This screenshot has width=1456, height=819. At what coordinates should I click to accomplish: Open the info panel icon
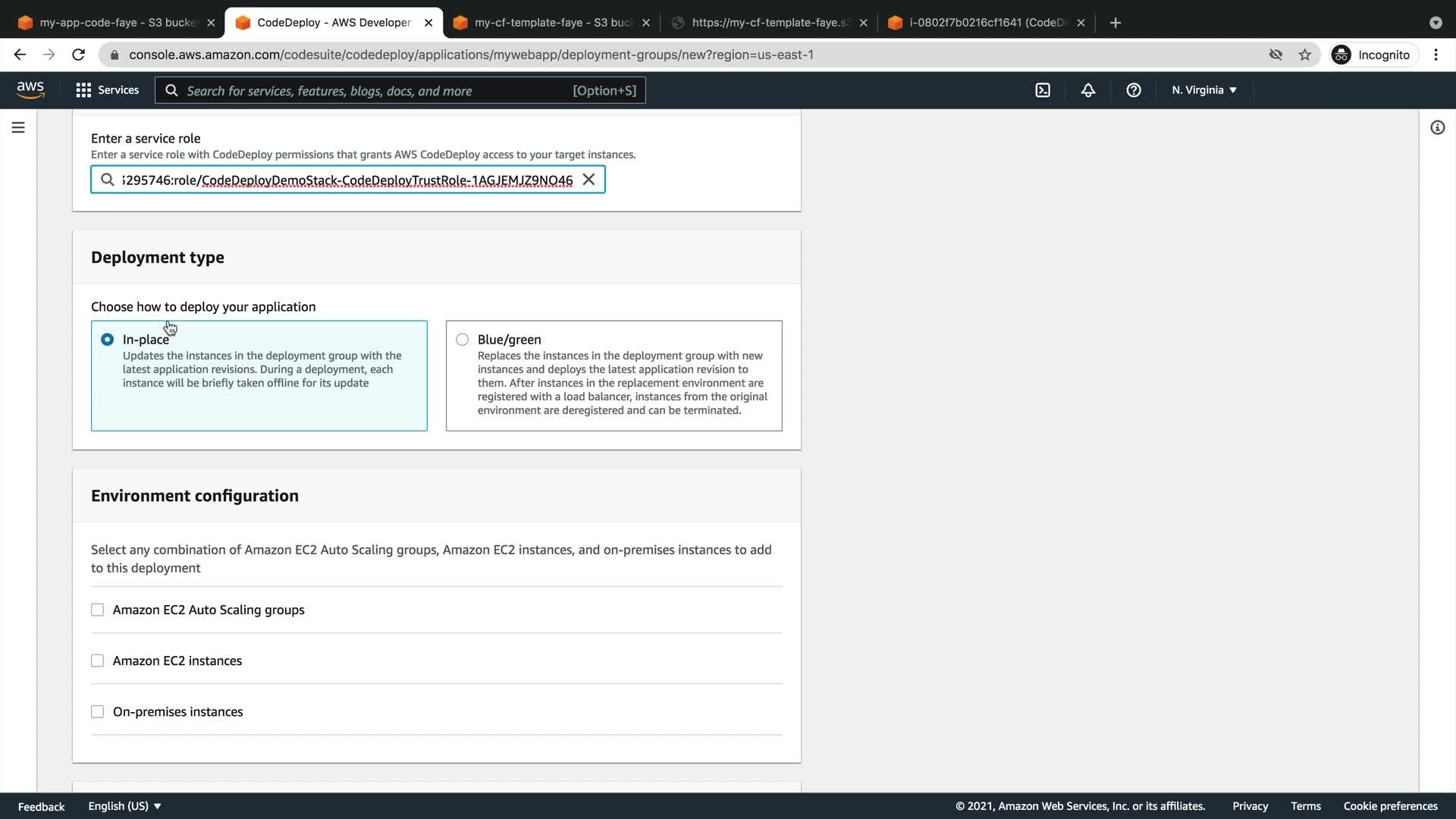click(x=1437, y=127)
